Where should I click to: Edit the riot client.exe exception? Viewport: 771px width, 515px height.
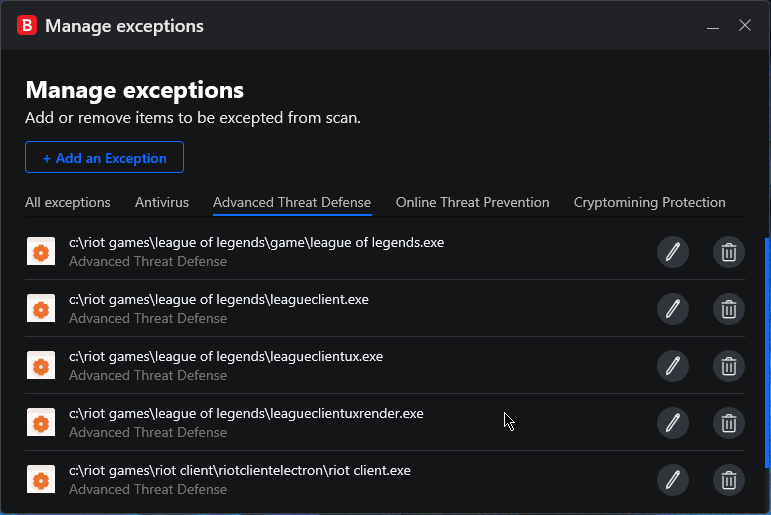point(673,480)
